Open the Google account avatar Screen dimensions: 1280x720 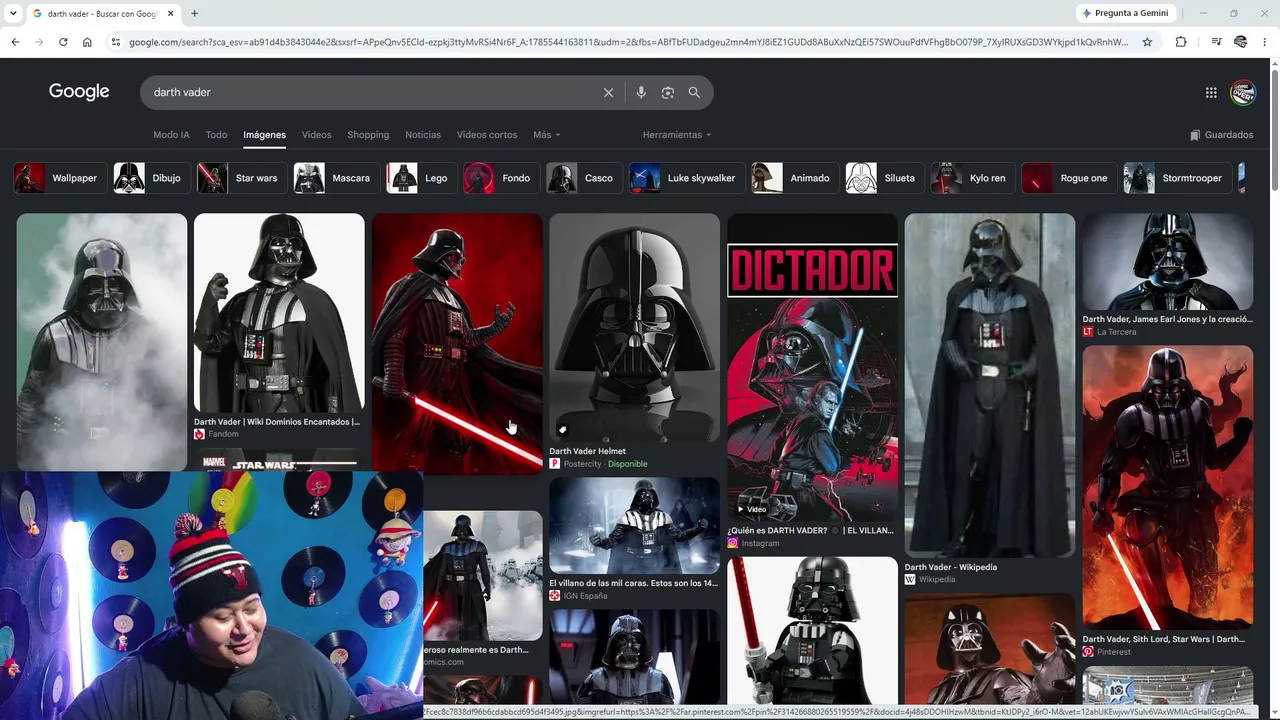click(1243, 92)
